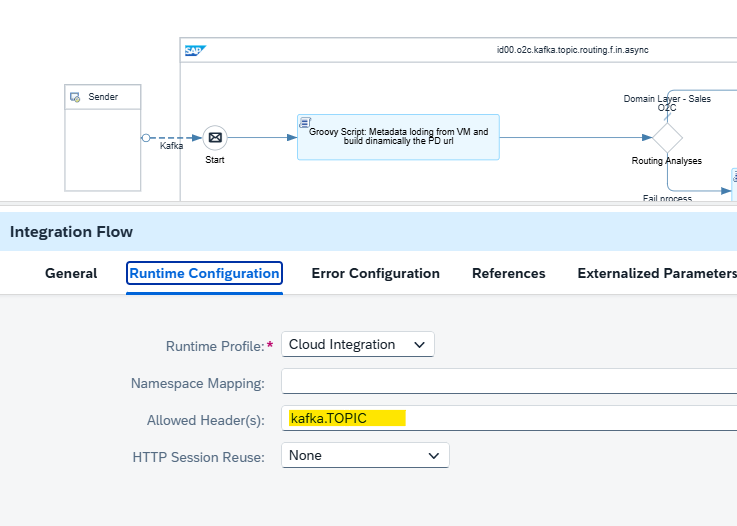Image resolution: width=737 pixels, height=526 pixels.
Task: Click the Allowed Header(s) field with kafka.TOPIC
Action: (x=509, y=418)
